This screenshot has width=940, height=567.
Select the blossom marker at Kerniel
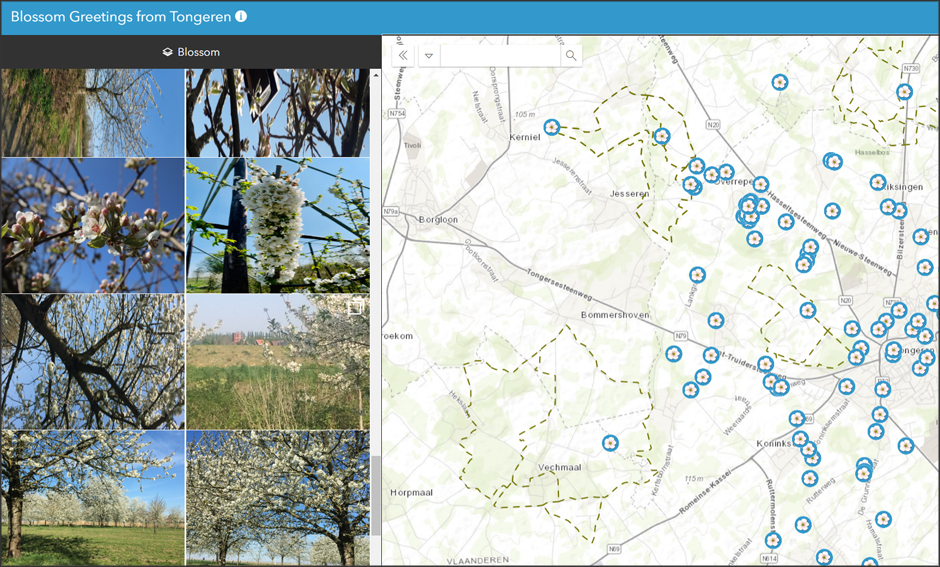click(x=552, y=127)
